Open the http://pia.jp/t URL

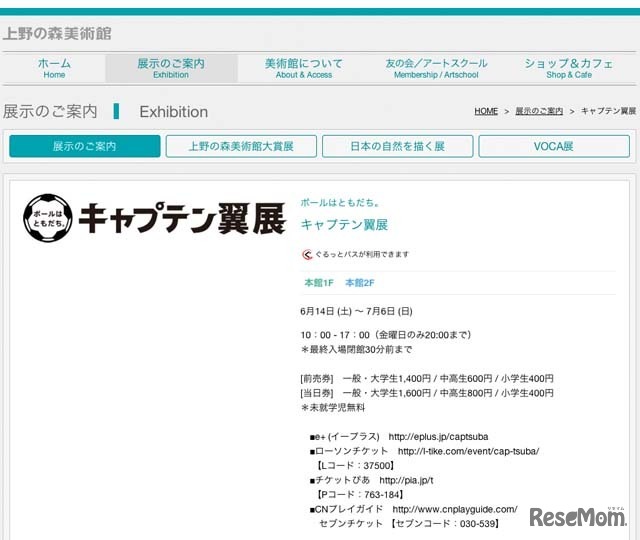coord(406,480)
